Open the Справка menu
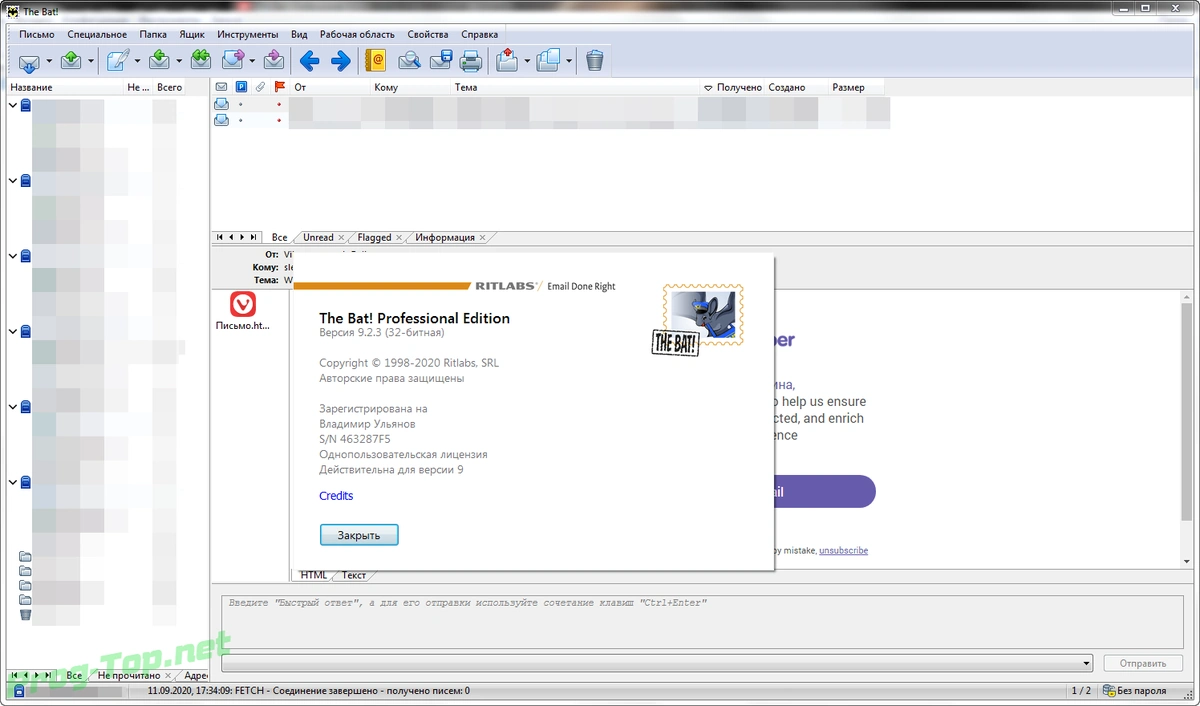The height and width of the screenshot is (706, 1200). pyautogui.click(x=480, y=34)
